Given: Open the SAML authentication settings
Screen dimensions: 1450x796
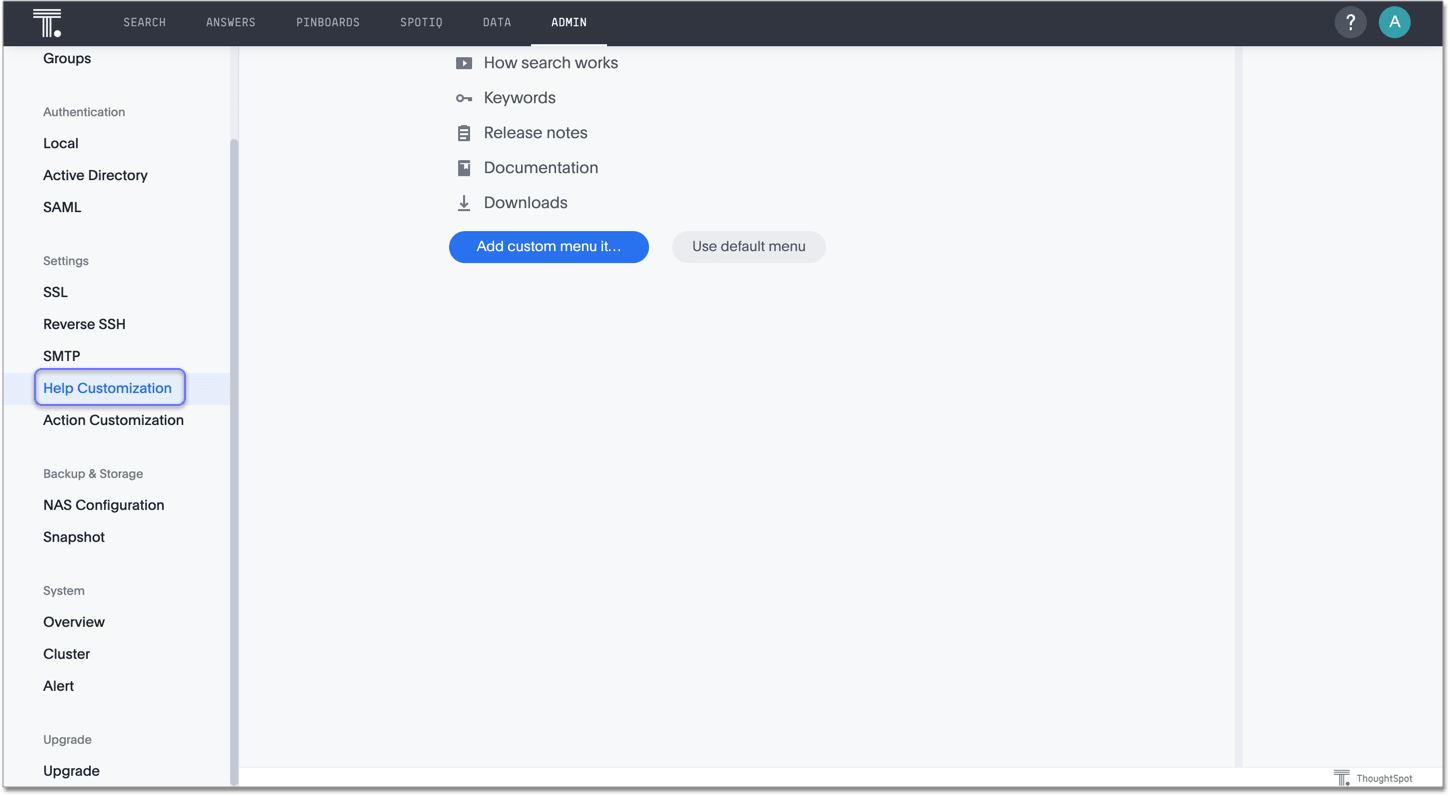Looking at the screenshot, I should click(x=62, y=207).
